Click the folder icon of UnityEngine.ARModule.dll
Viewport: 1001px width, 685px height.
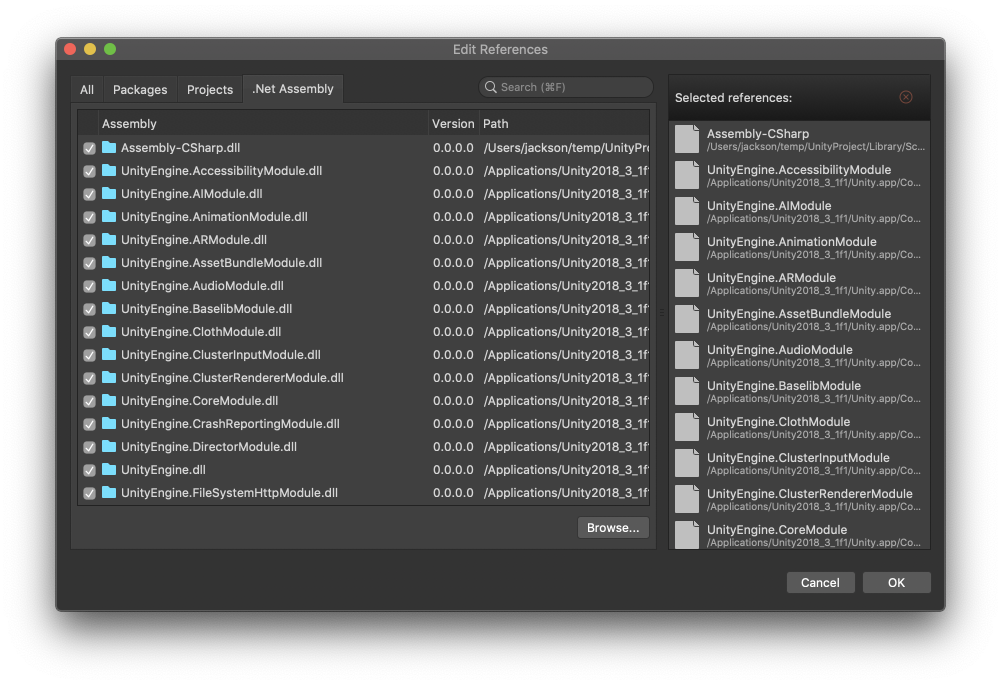[109, 239]
